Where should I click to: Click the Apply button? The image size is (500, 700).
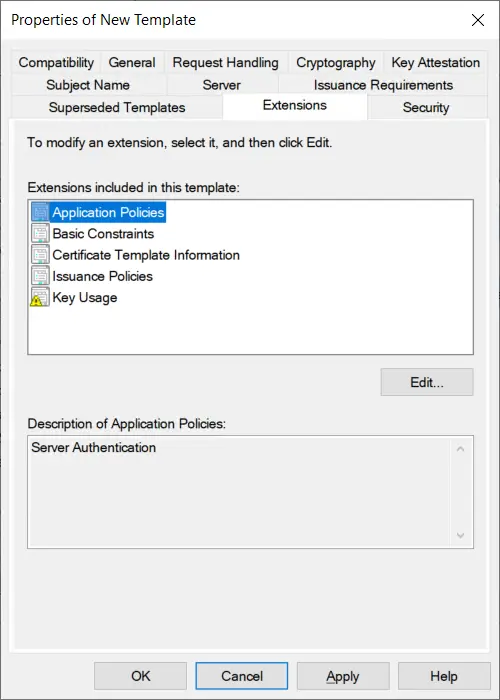(x=343, y=676)
